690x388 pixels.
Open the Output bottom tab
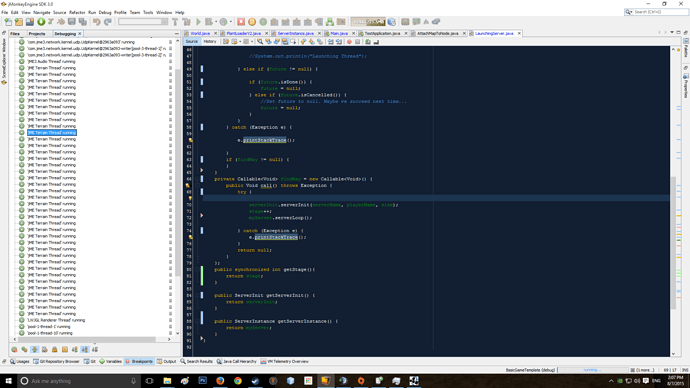click(166, 361)
